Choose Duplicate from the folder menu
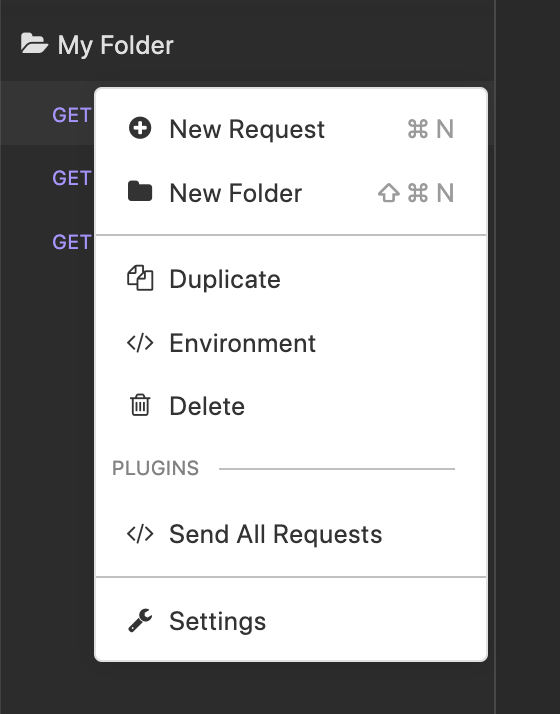The height and width of the screenshot is (714, 560). coord(291,279)
